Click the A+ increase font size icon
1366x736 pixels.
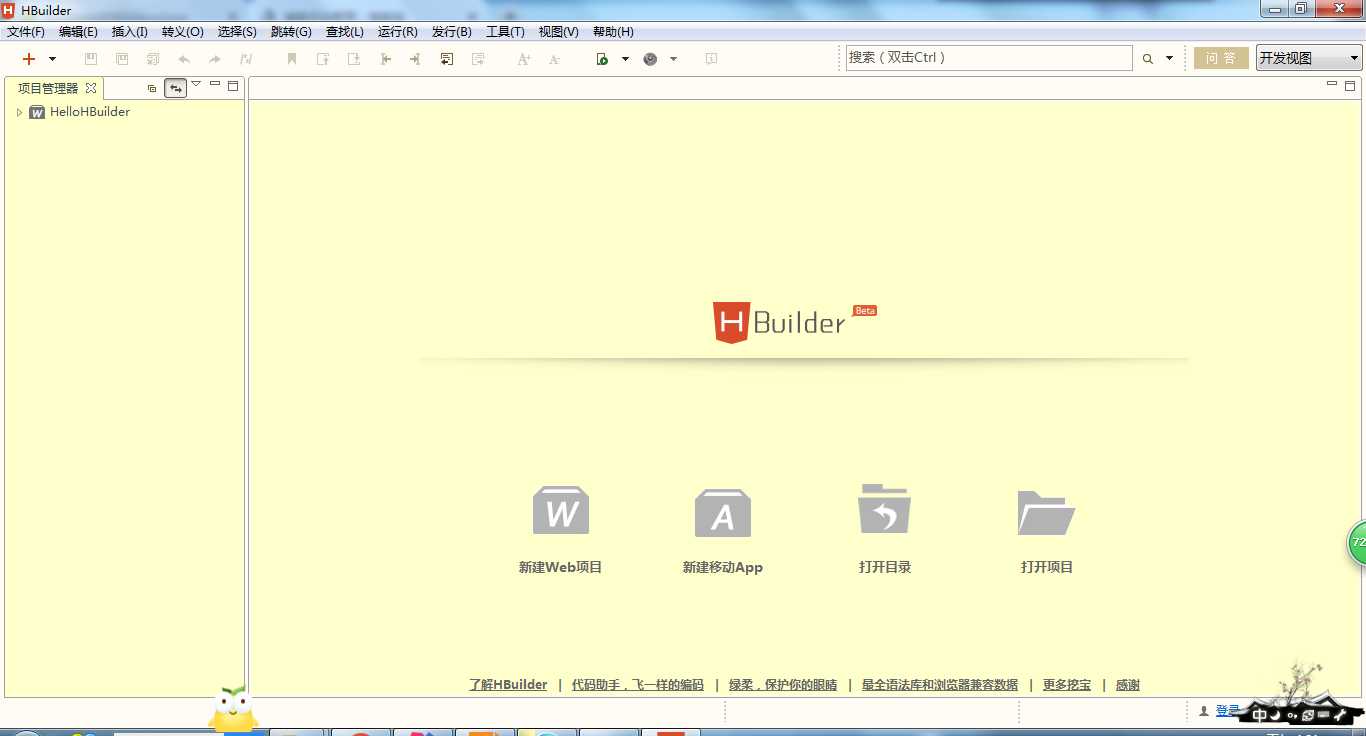click(x=524, y=59)
